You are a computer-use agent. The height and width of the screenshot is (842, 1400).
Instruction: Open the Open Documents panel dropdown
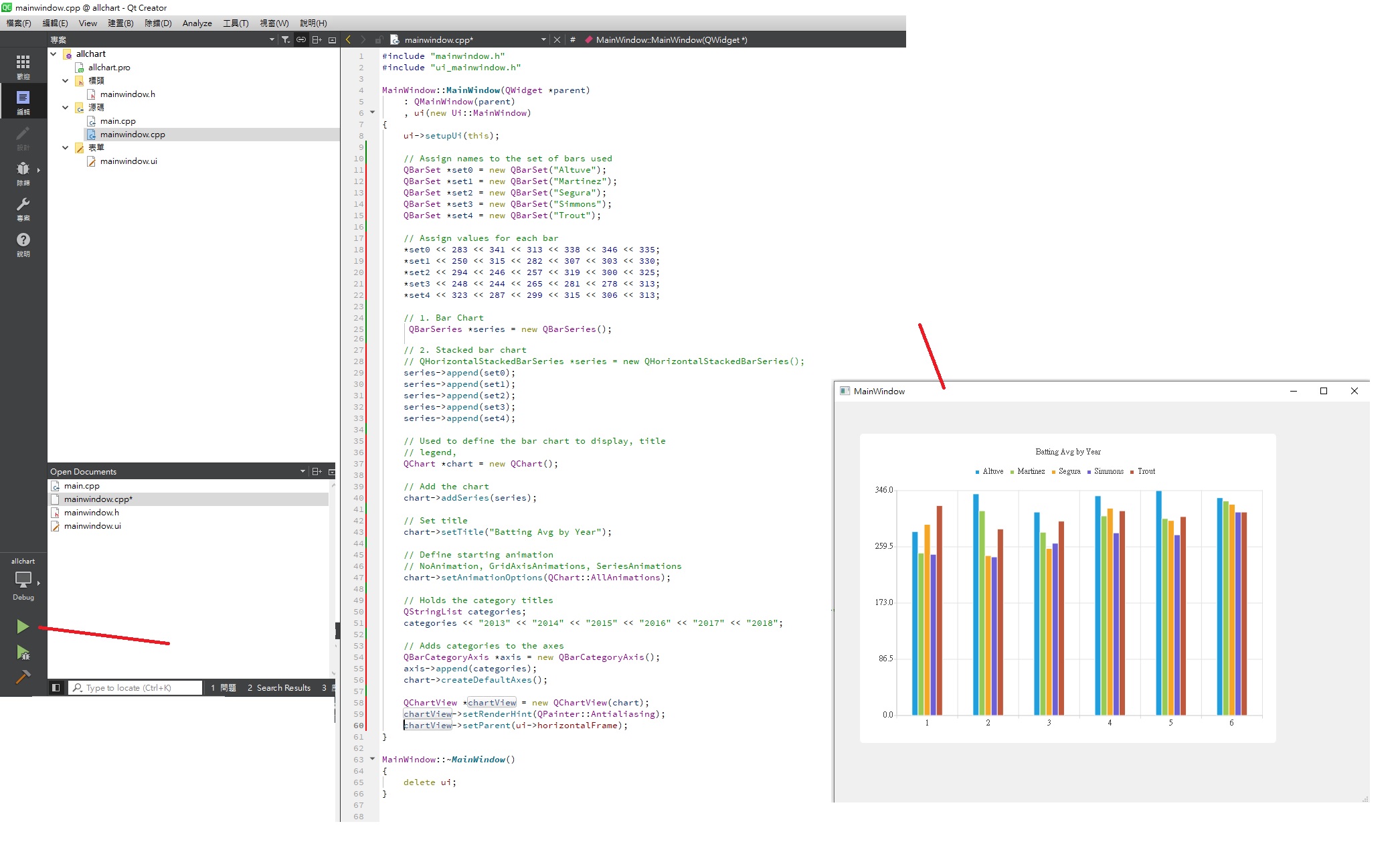coord(302,472)
